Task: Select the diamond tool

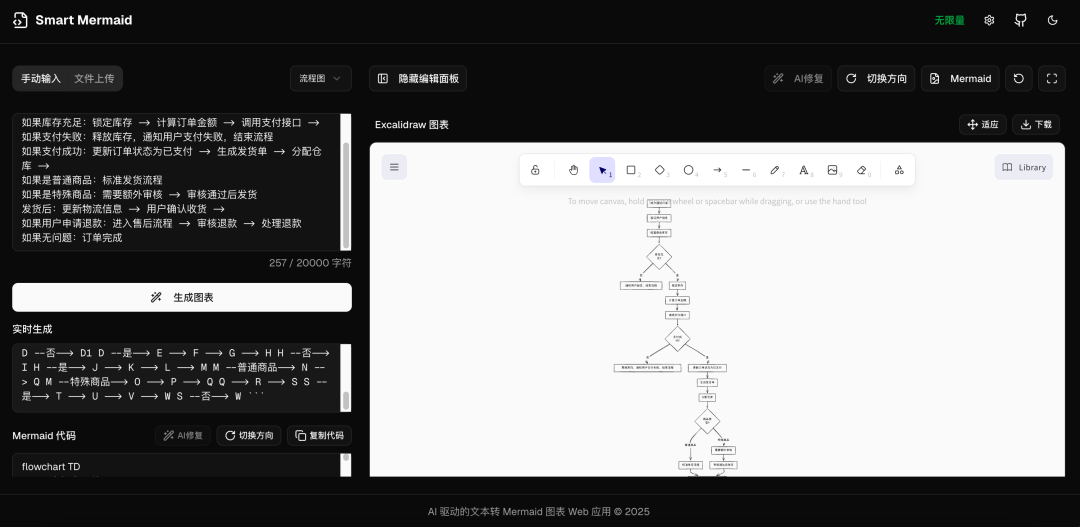Action: 660,170
